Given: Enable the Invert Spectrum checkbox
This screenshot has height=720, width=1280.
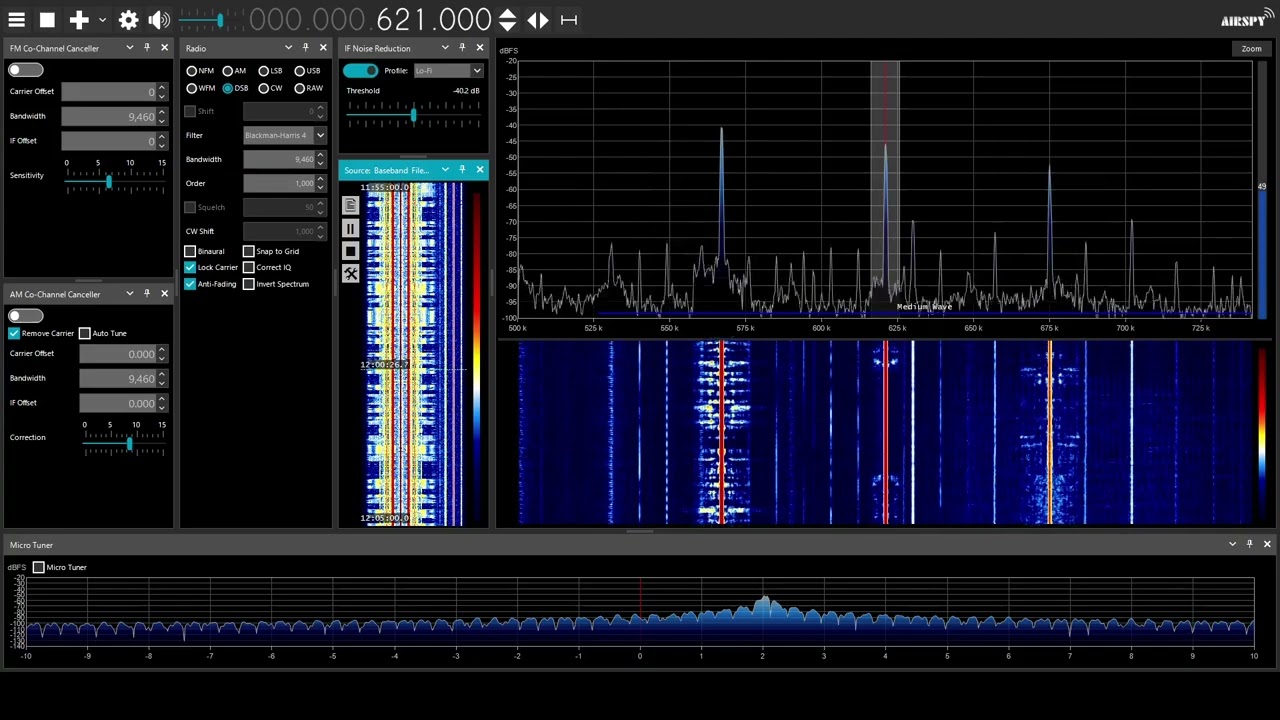Looking at the screenshot, I should click(x=249, y=284).
